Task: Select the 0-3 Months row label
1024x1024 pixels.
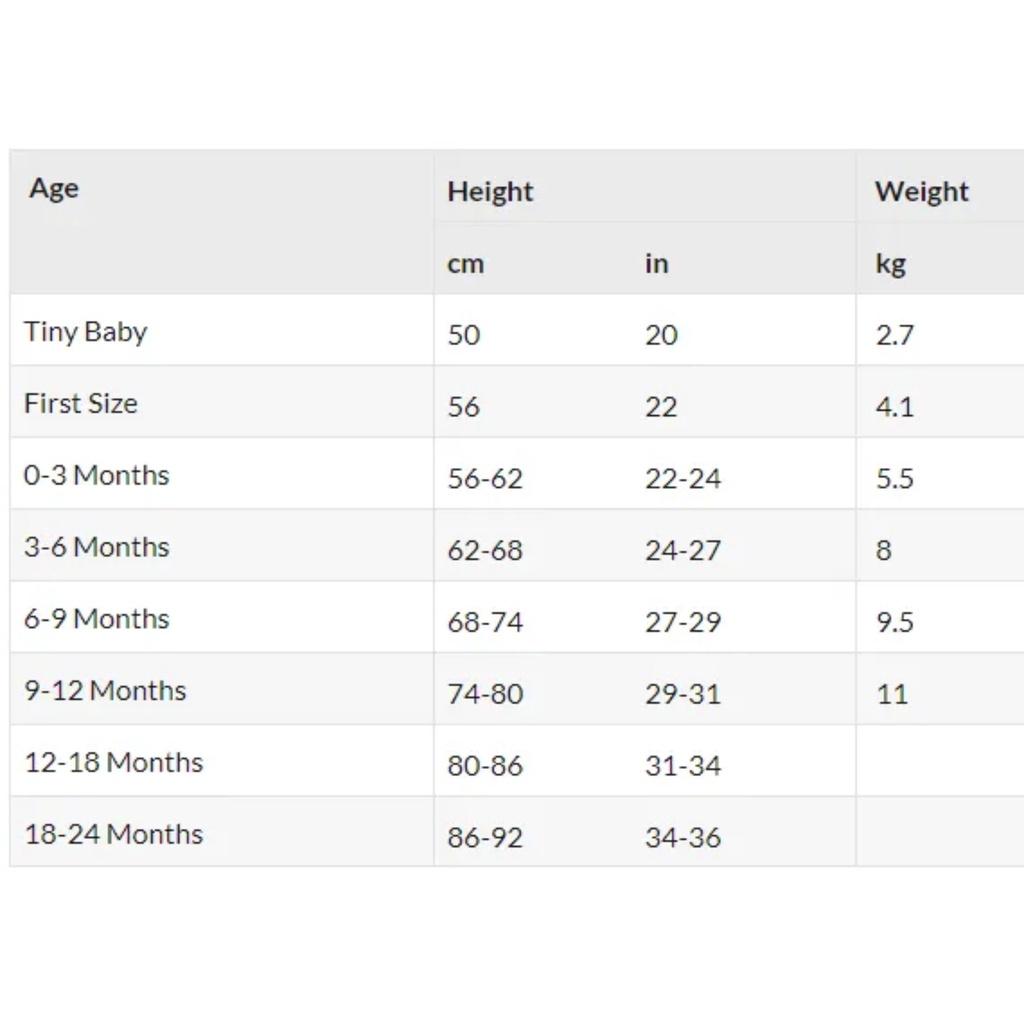Action: (x=97, y=475)
